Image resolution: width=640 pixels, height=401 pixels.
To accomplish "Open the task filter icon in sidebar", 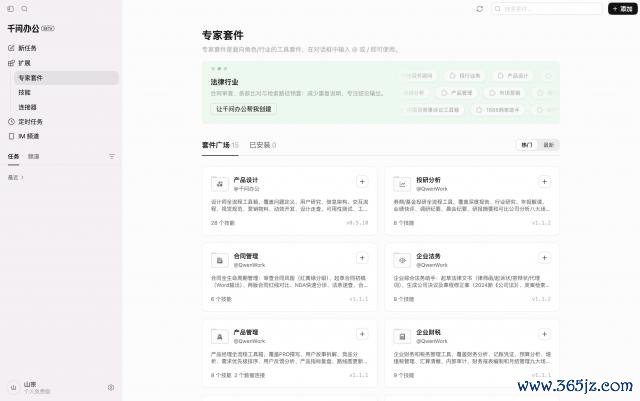I will (x=112, y=156).
